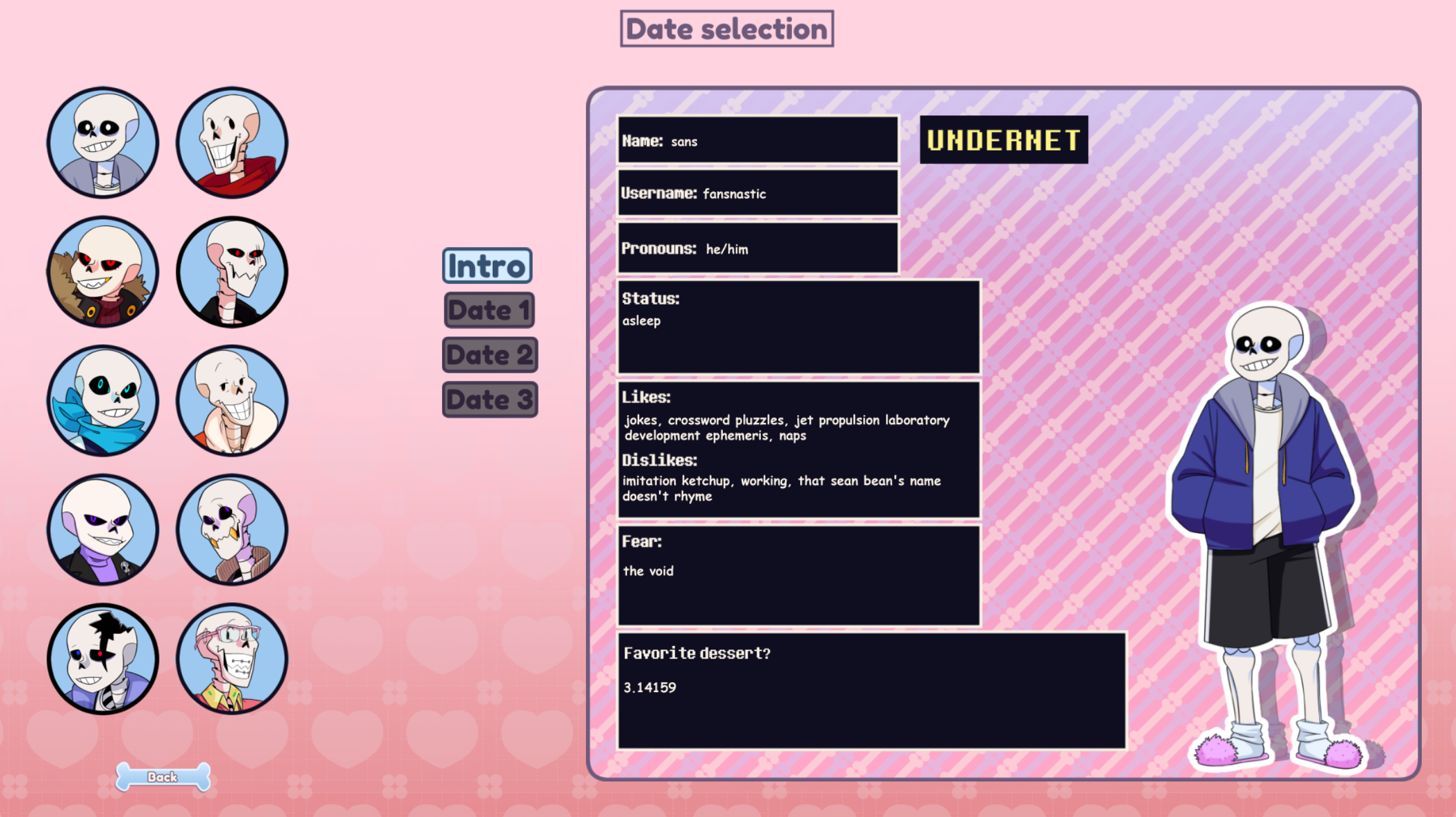Select the purple-eyed Sans in black jacket
The image size is (1456, 817).
[x=103, y=530]
